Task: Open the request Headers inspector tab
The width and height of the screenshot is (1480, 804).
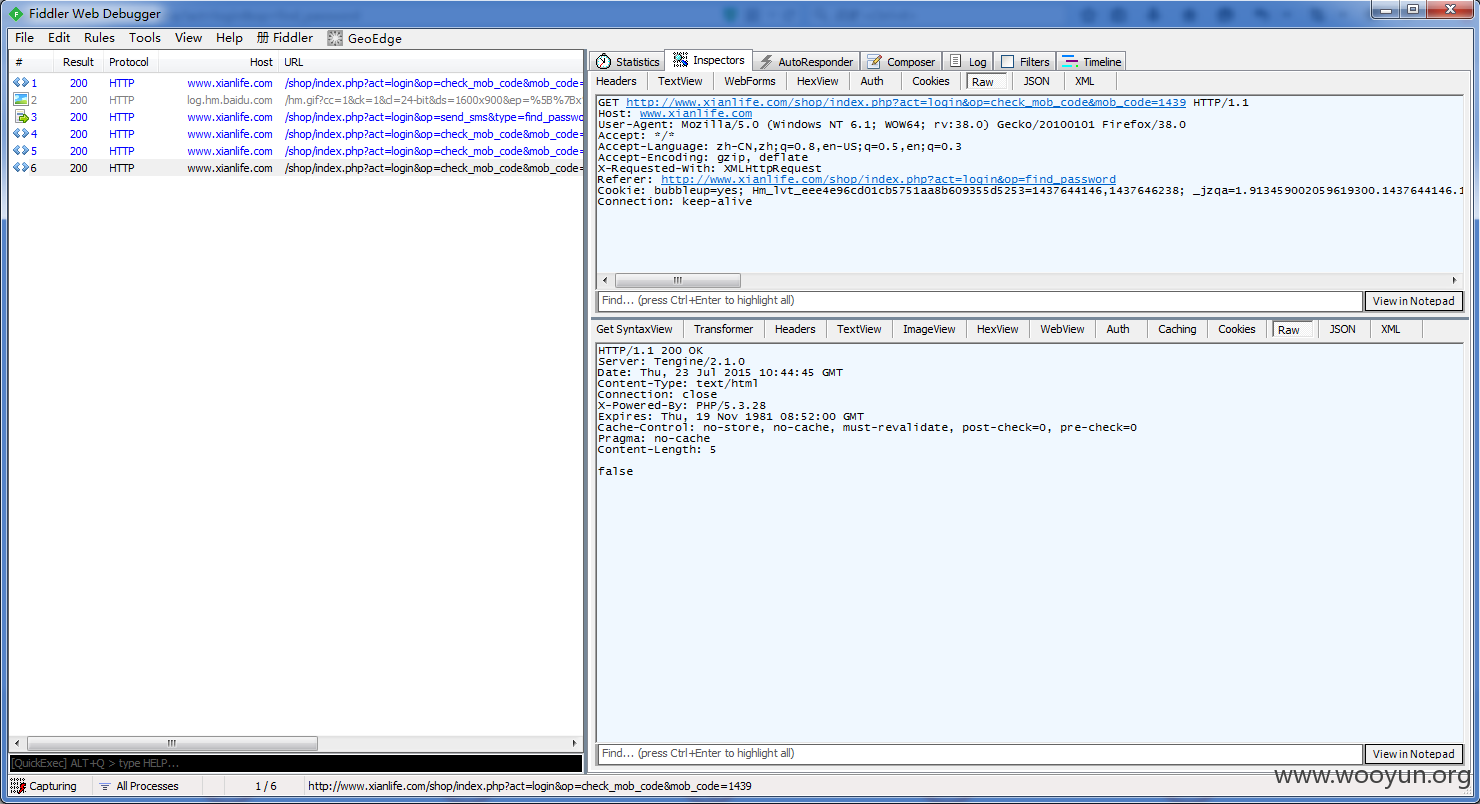Action: coord(616,81)
